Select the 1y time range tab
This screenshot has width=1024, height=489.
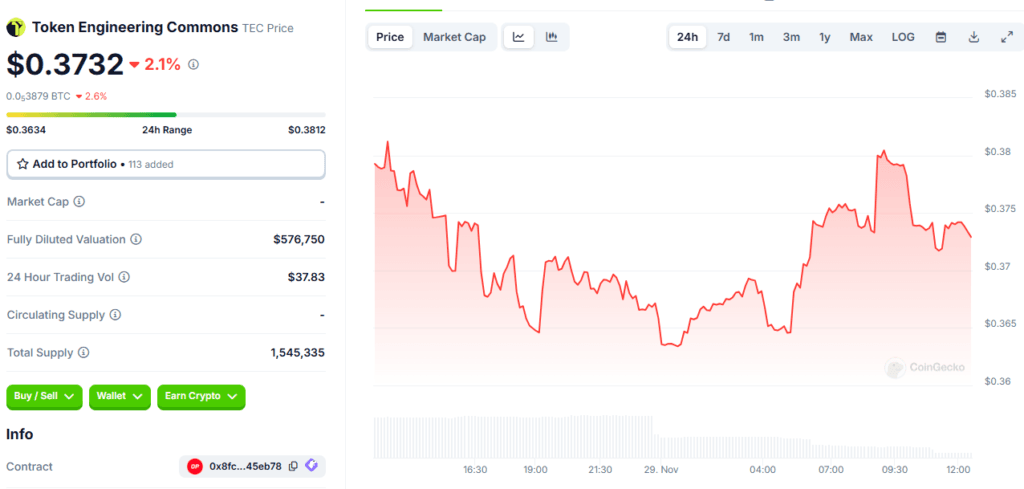(825, 37)
